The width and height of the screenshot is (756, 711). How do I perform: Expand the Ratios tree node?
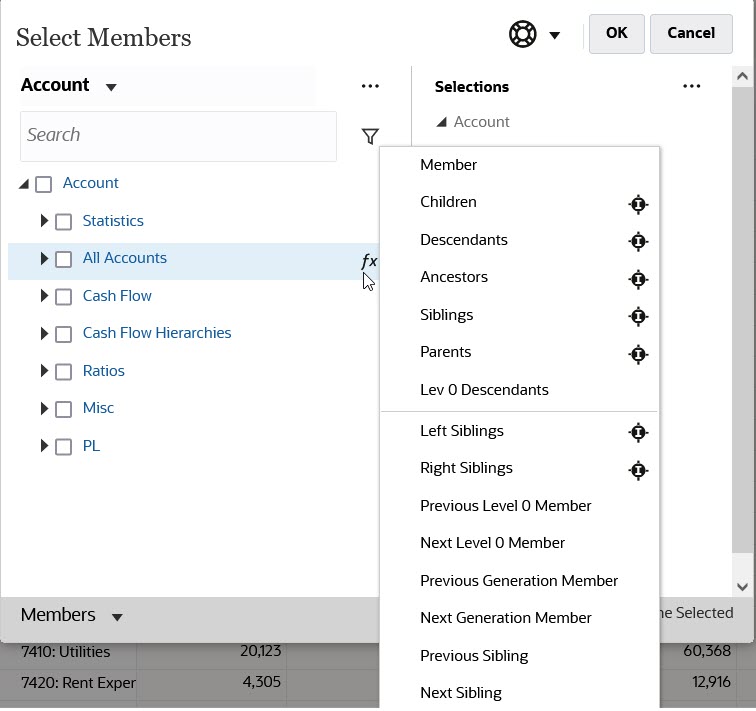click(44, 371)
